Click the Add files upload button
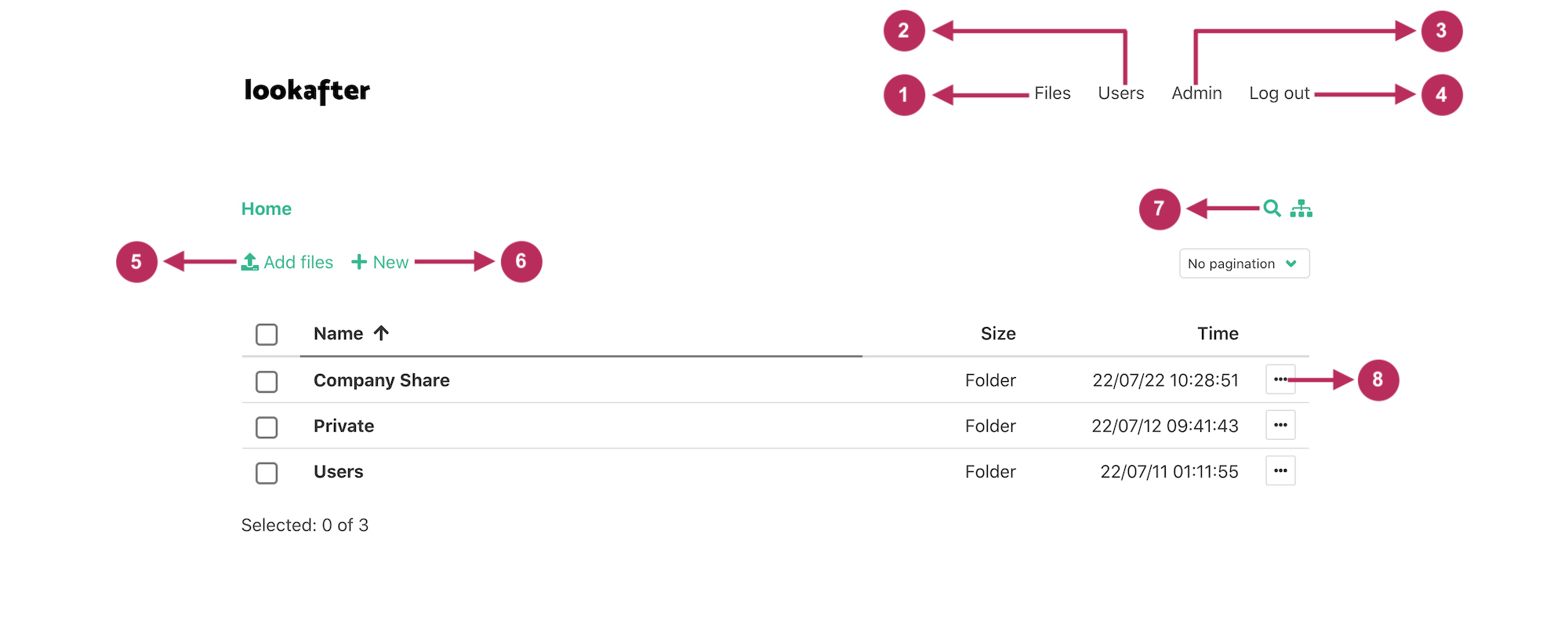 click(x=288, y=262)
